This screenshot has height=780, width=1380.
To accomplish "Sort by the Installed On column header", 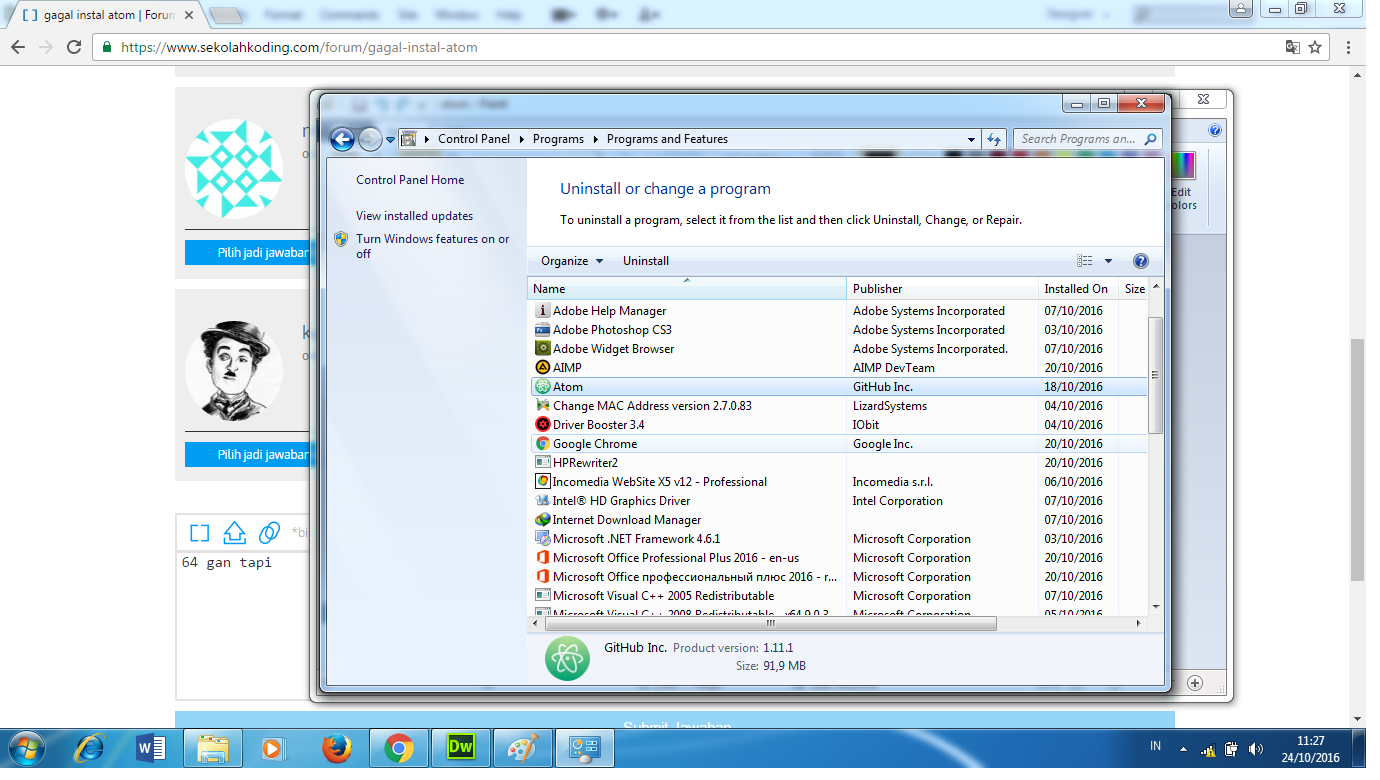I will pos(1078,288).
